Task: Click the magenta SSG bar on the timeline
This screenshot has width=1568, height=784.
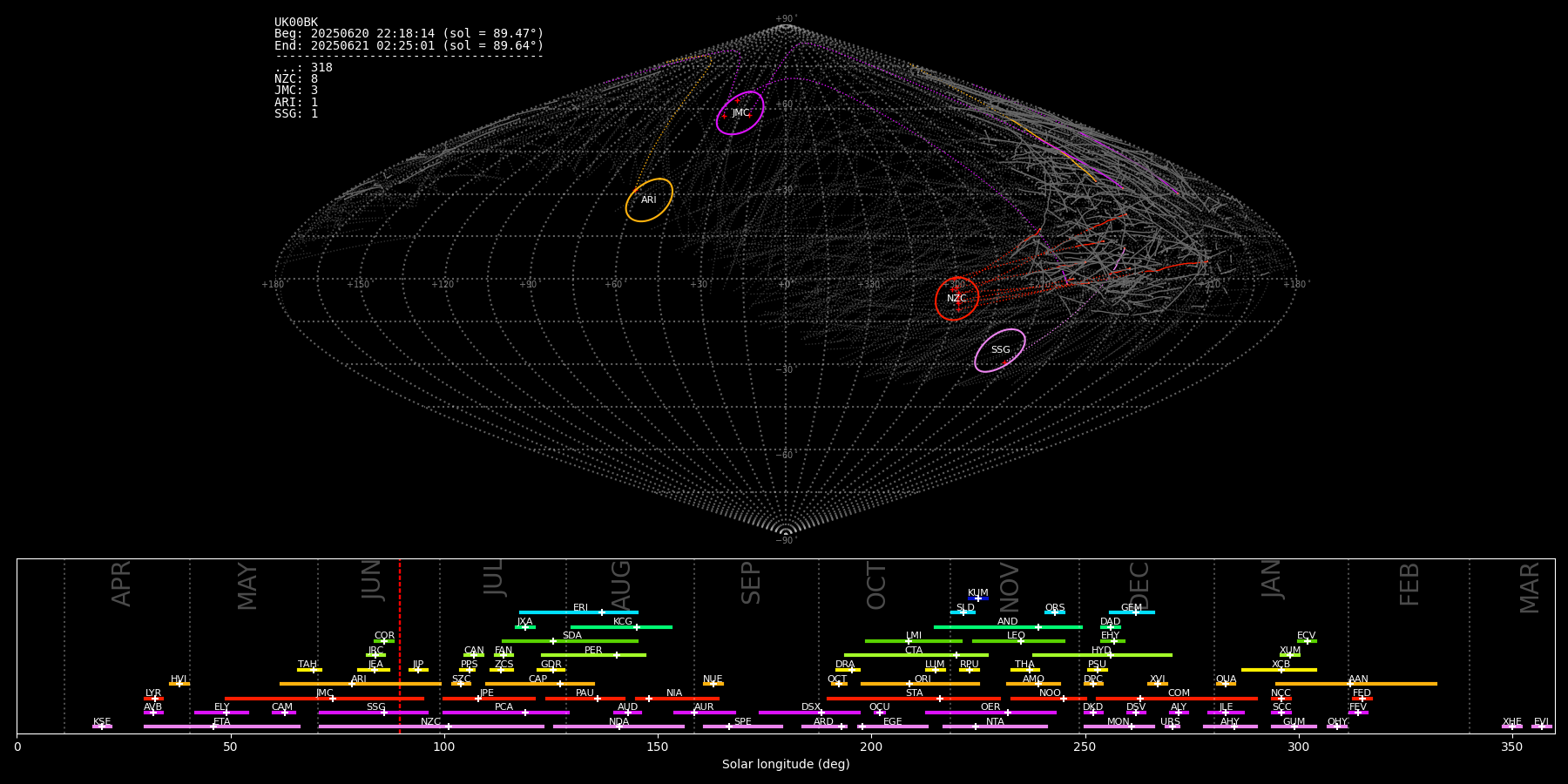Action: 373,713
